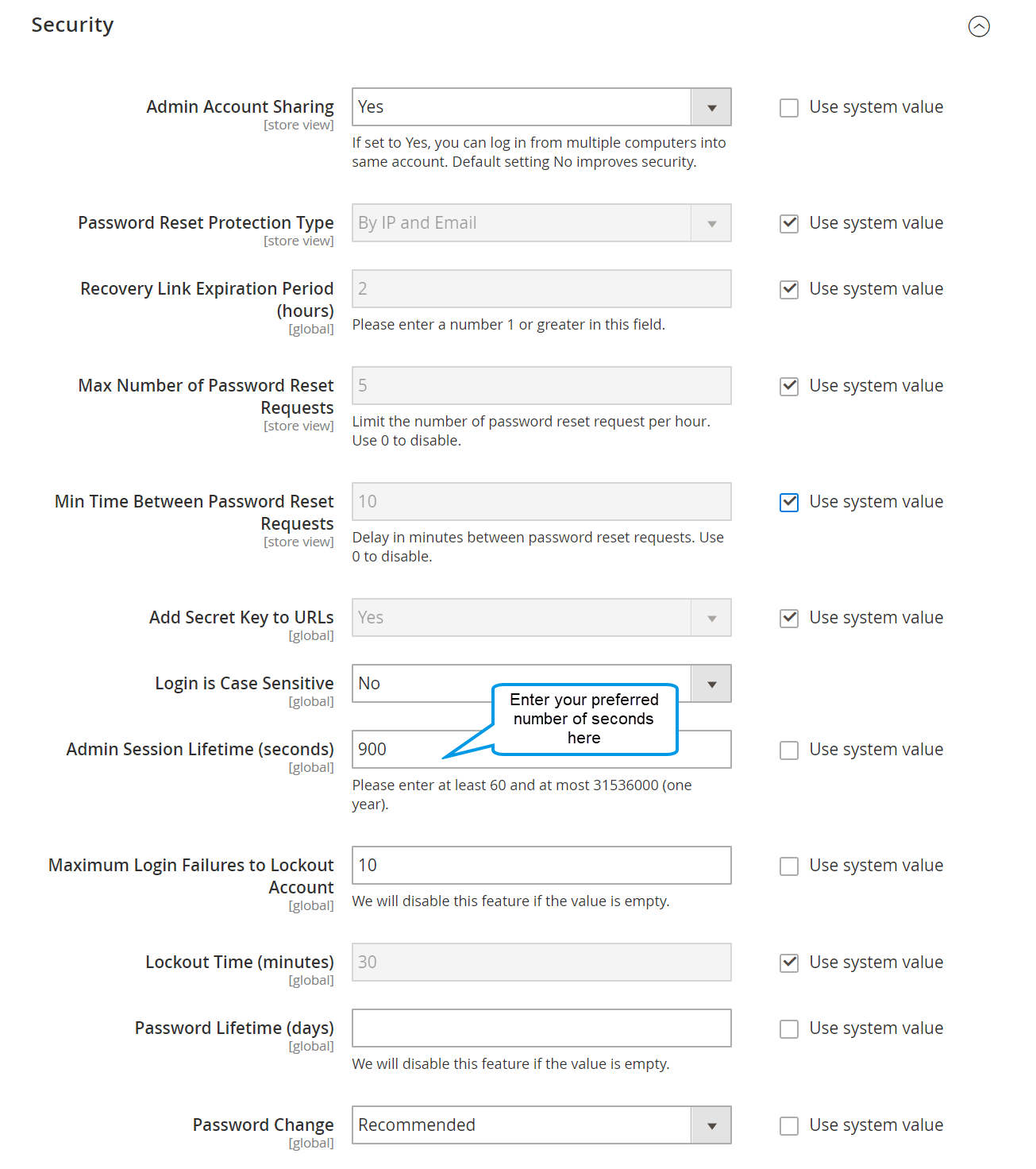This screenshot has height=1169, width=1036.
Task: Click the empty Password Lifetime days field
Action: 541,1028
